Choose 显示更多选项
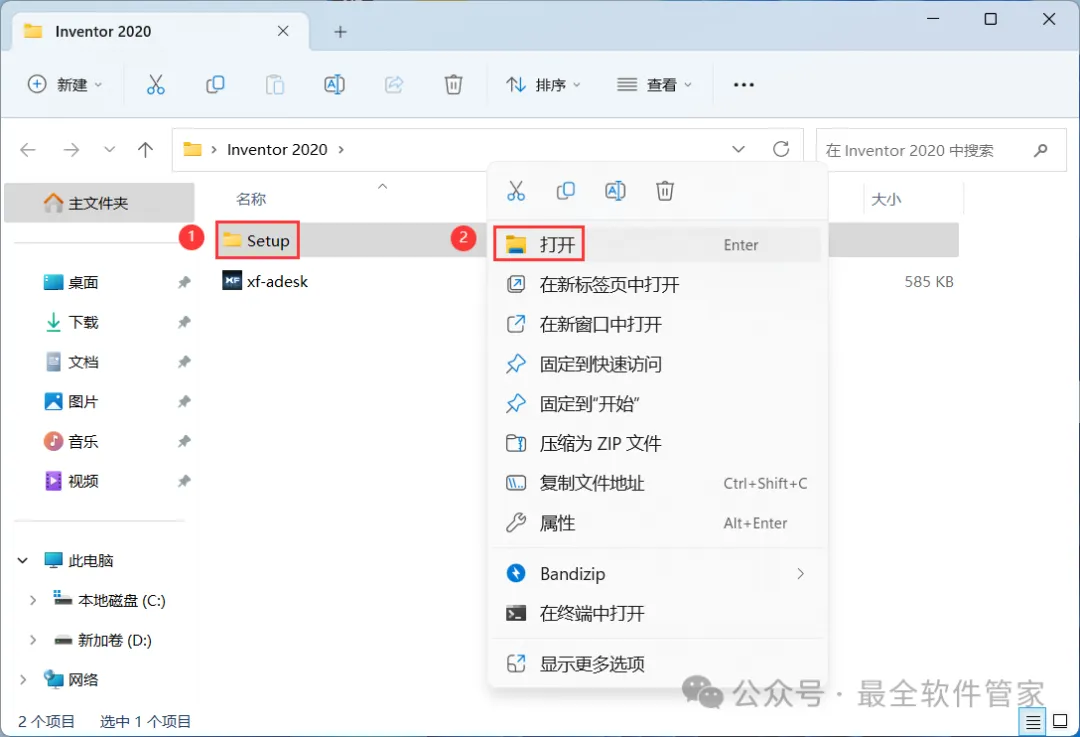Screen dimensions: 1080x737 coord(657,664)
